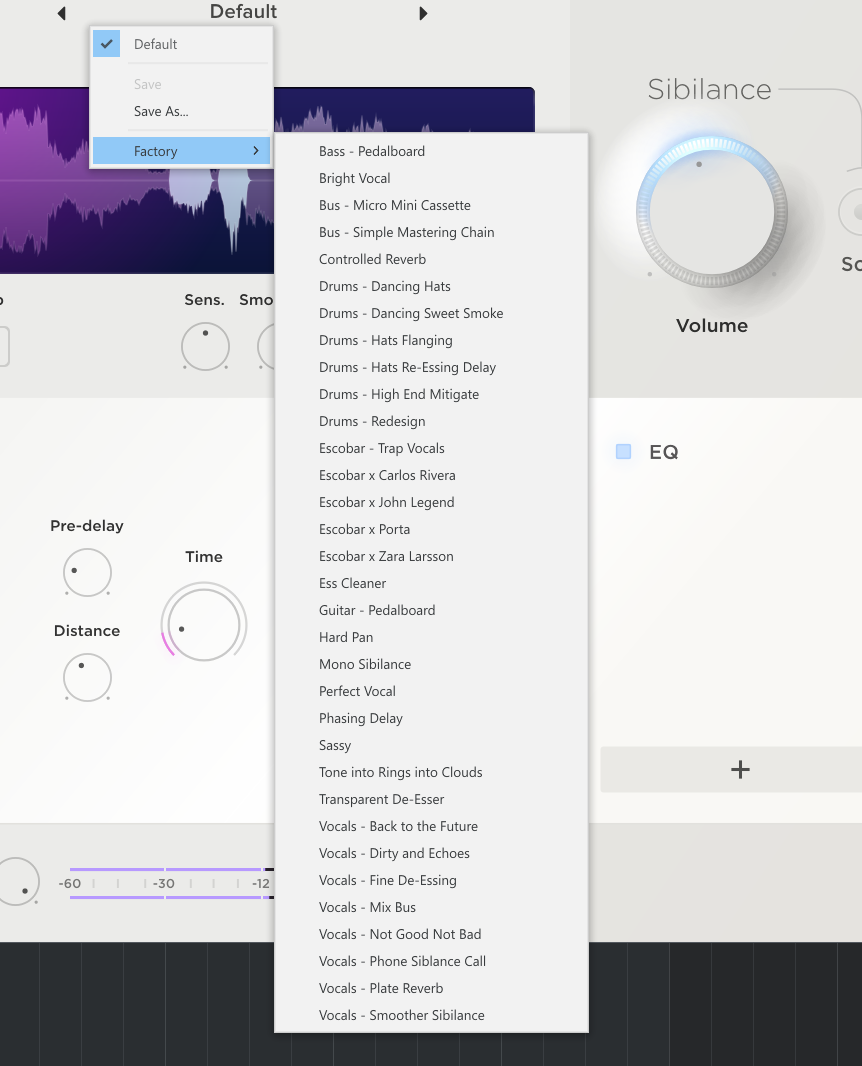Click the Sens. knob
Image resolution: width=862 pixels, height=1066 pixels.
[x=205, y=347]
